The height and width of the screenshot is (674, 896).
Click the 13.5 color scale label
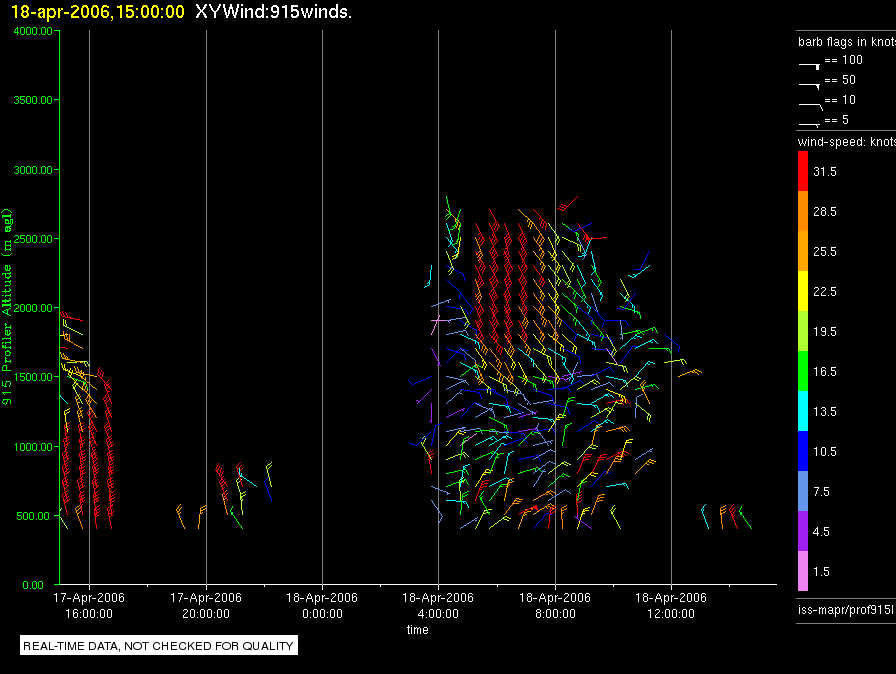[x=825, y=412]
